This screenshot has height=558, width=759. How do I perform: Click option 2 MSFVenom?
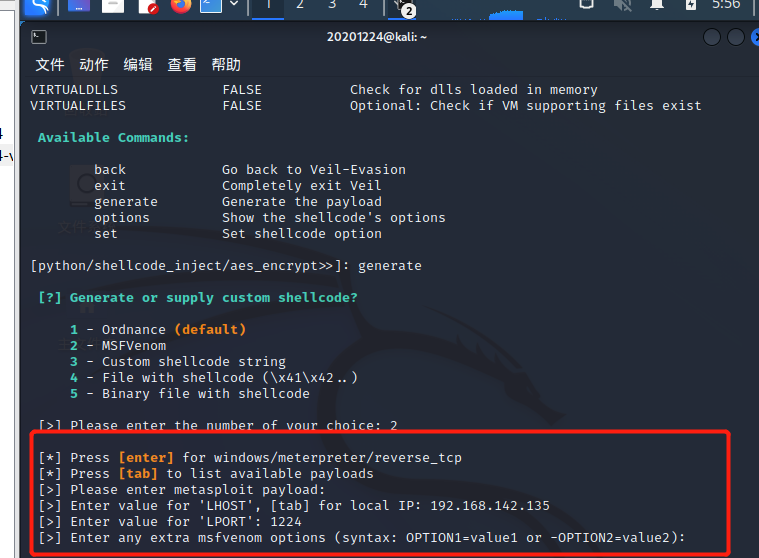tap(118, 346)
